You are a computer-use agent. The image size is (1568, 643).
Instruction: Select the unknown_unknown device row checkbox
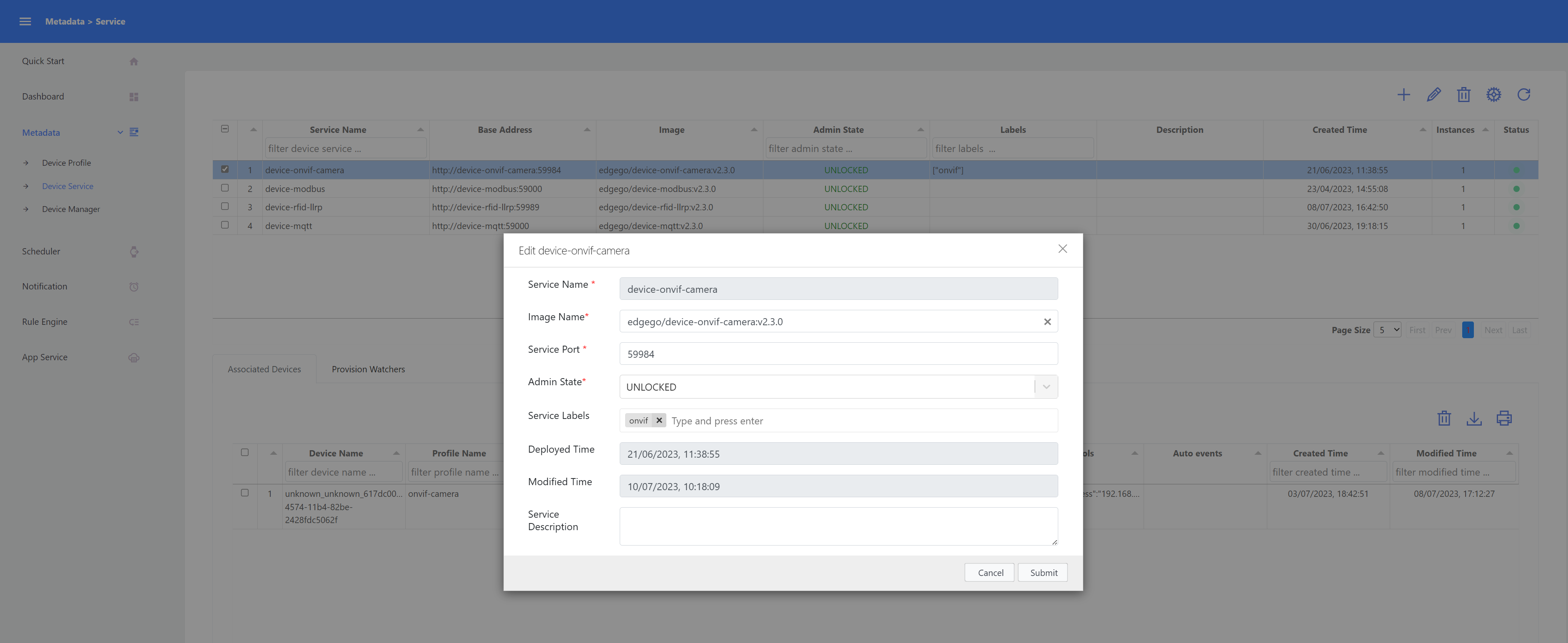[x=246, y=493]
